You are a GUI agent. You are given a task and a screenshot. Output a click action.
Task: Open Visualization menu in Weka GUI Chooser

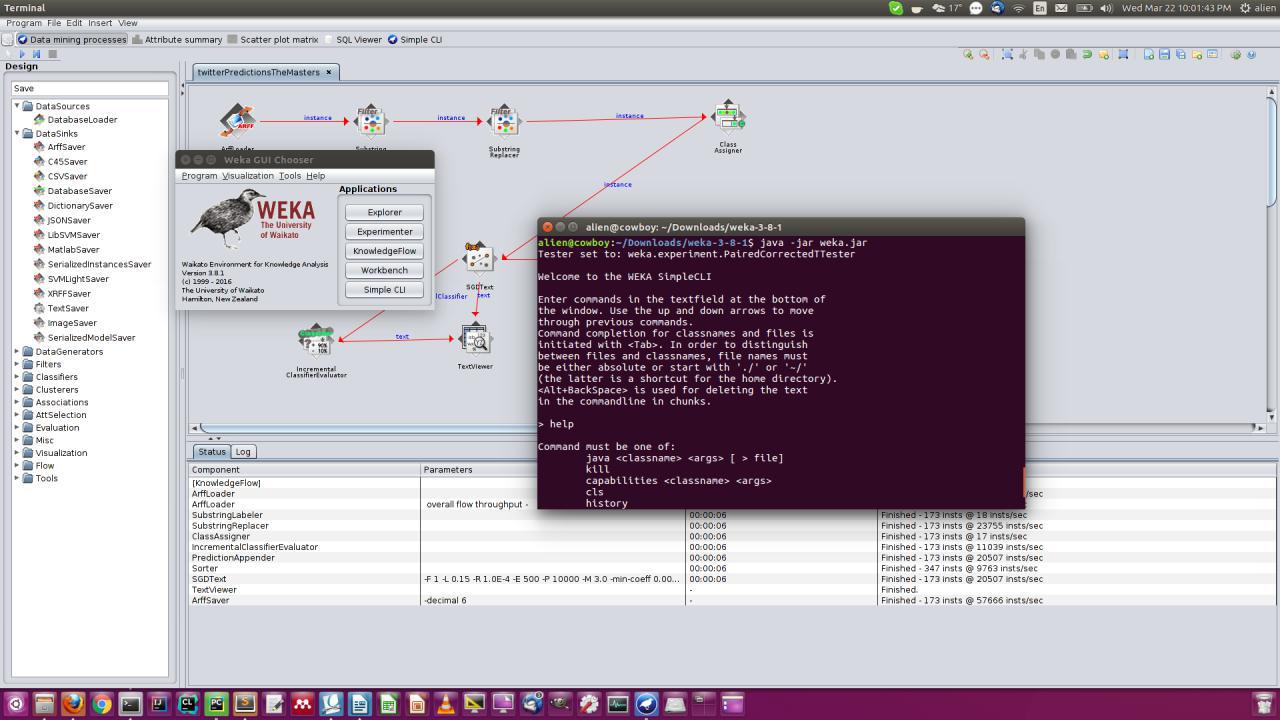pos(248,176)
